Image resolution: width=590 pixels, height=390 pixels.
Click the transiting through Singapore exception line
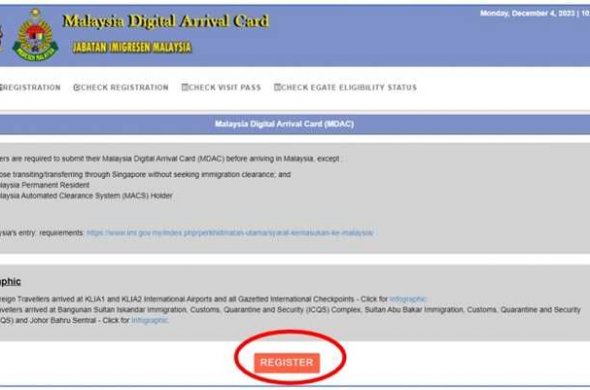[145, 175]
